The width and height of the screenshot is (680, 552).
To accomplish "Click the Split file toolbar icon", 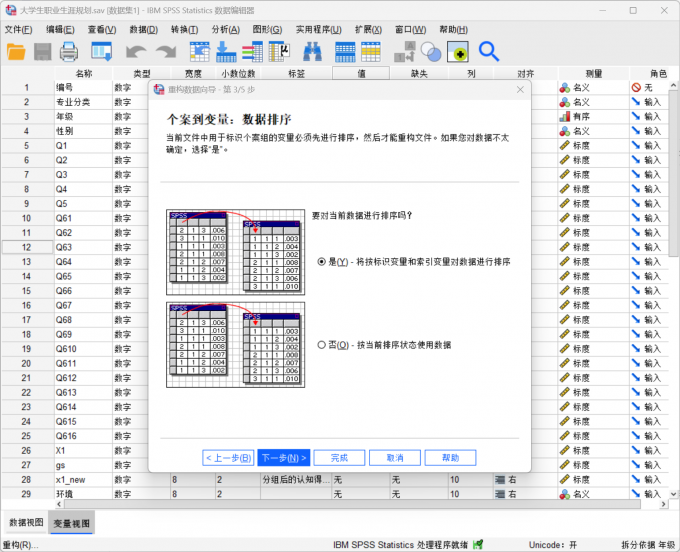I will [x=405, y=52].
